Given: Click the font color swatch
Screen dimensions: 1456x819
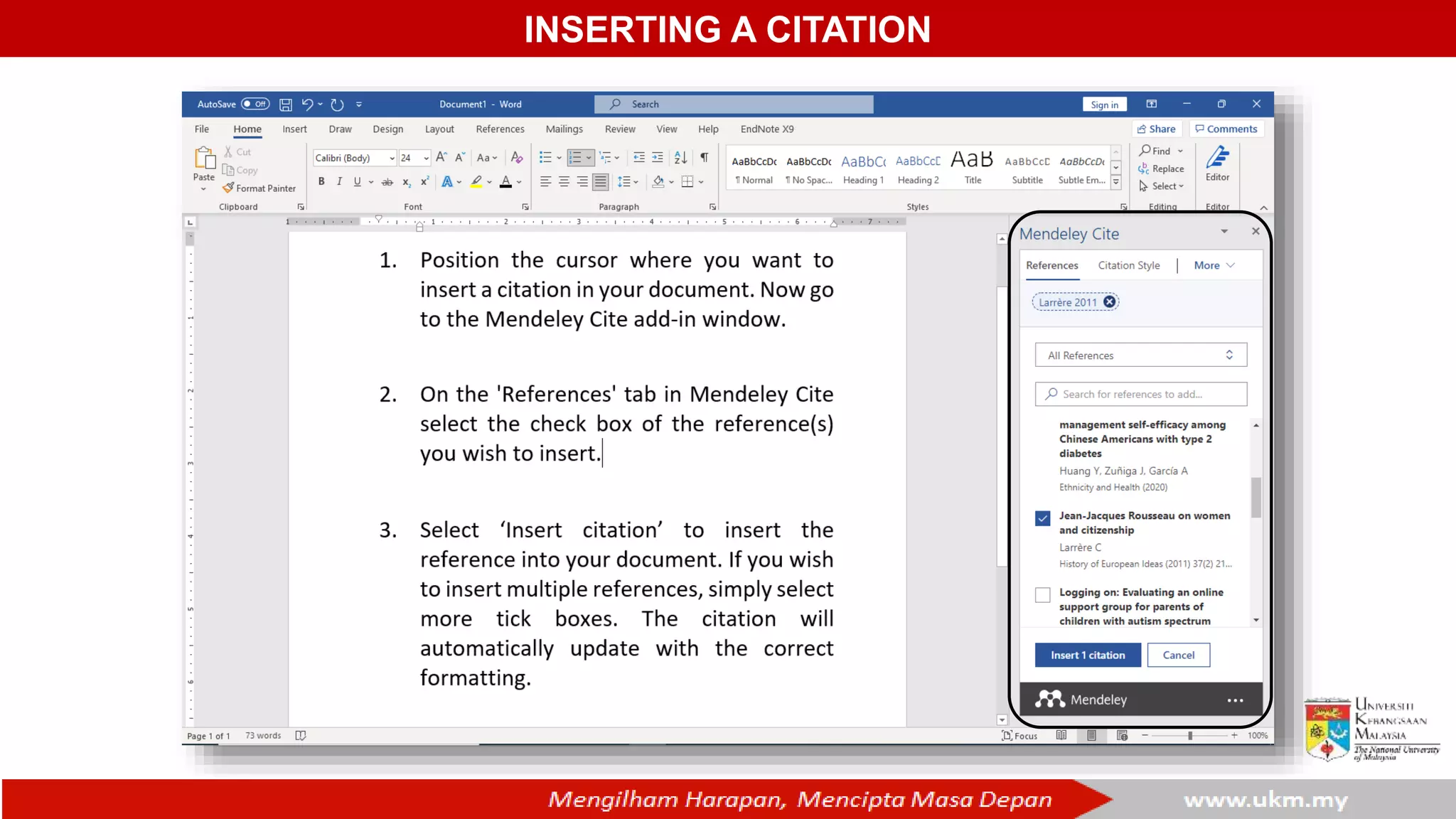Looking at the screenshot, I should point(505,182).
